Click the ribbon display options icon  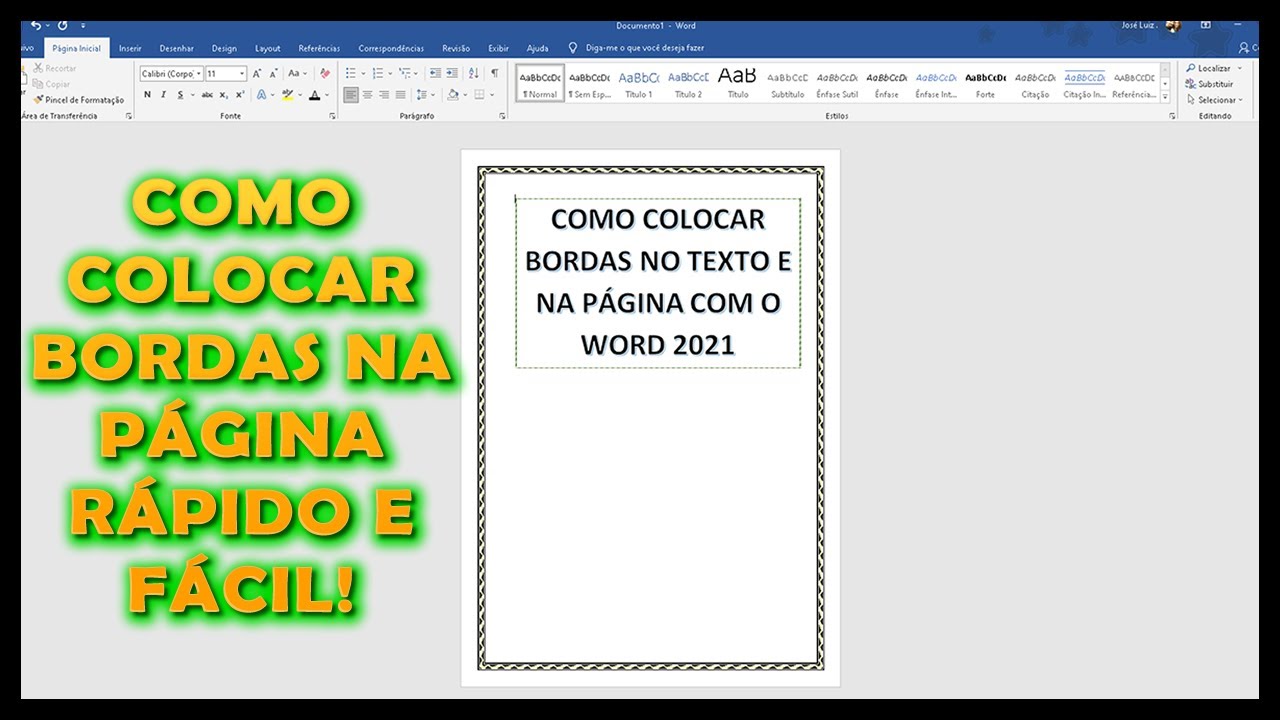1206,25
